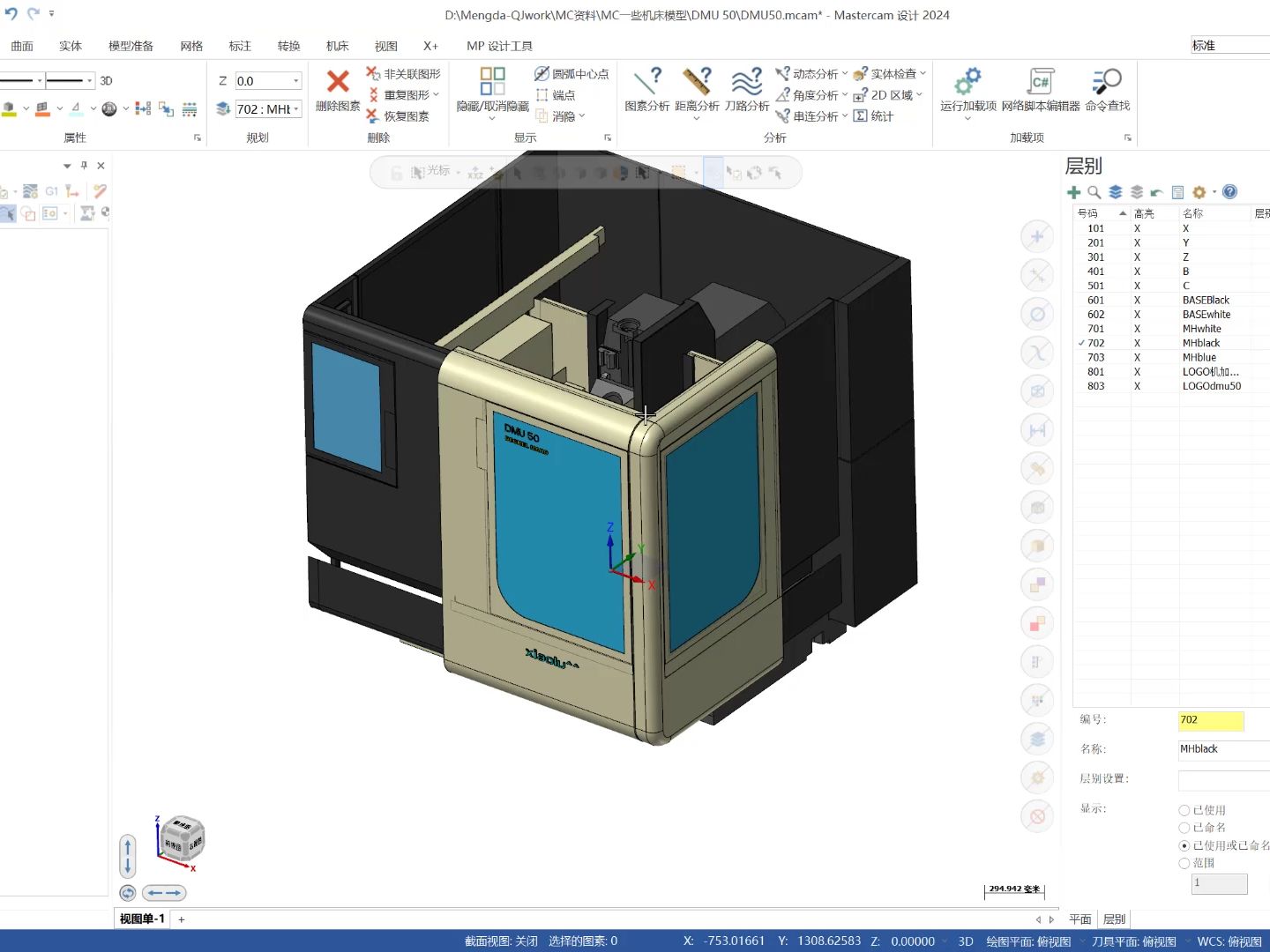Click Arc Center Points (圆弧中心点)
Viewport: 1270px width, 952px height.
click(x=571, y=74)
